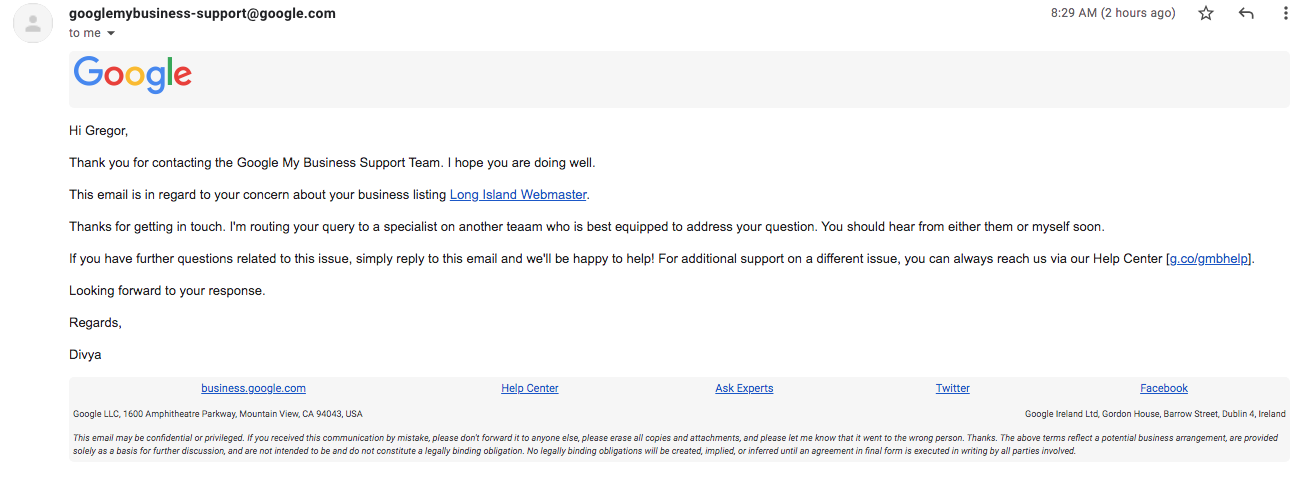Screen dimensions: 1309x478
Task: Follow the g.co/gmbhelp link
Action: (1210, 258)
